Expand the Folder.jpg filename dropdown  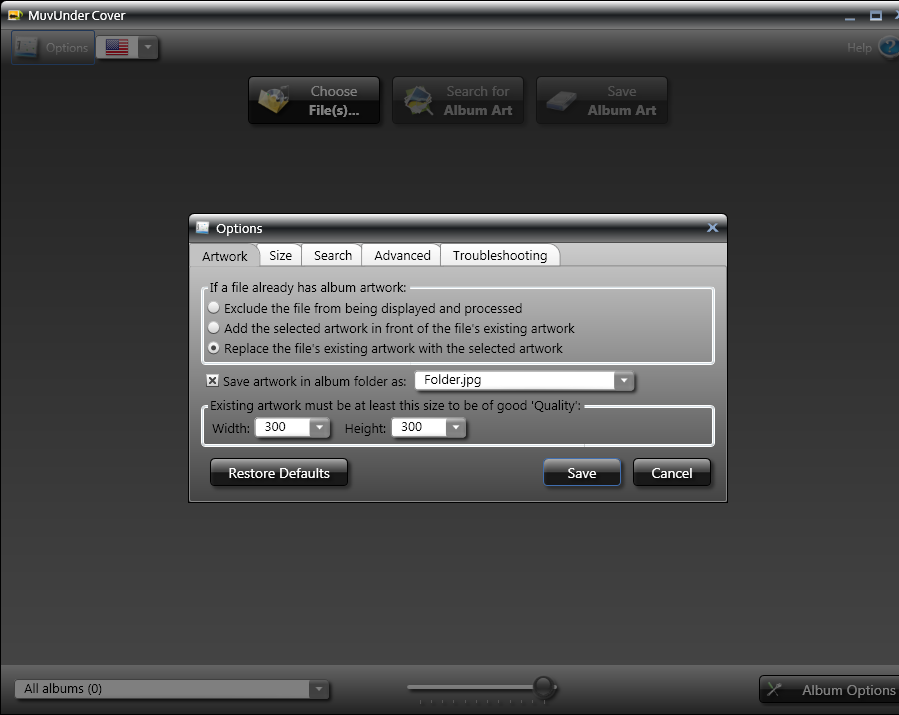pos(624,381)
